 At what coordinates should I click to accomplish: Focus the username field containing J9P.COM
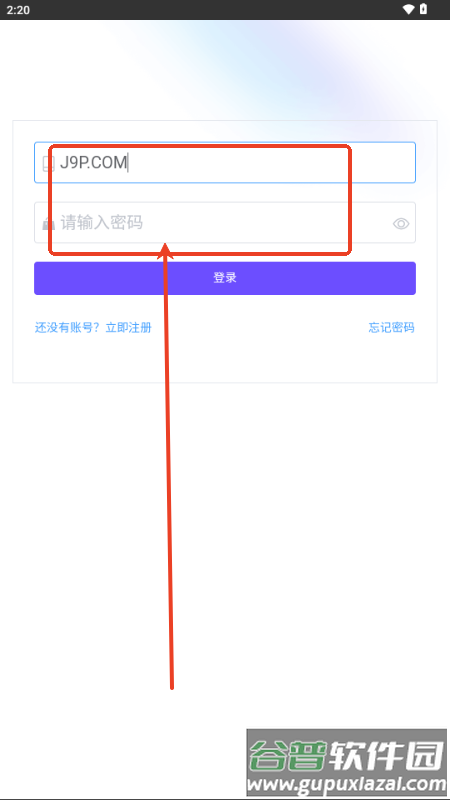(225, 162)
